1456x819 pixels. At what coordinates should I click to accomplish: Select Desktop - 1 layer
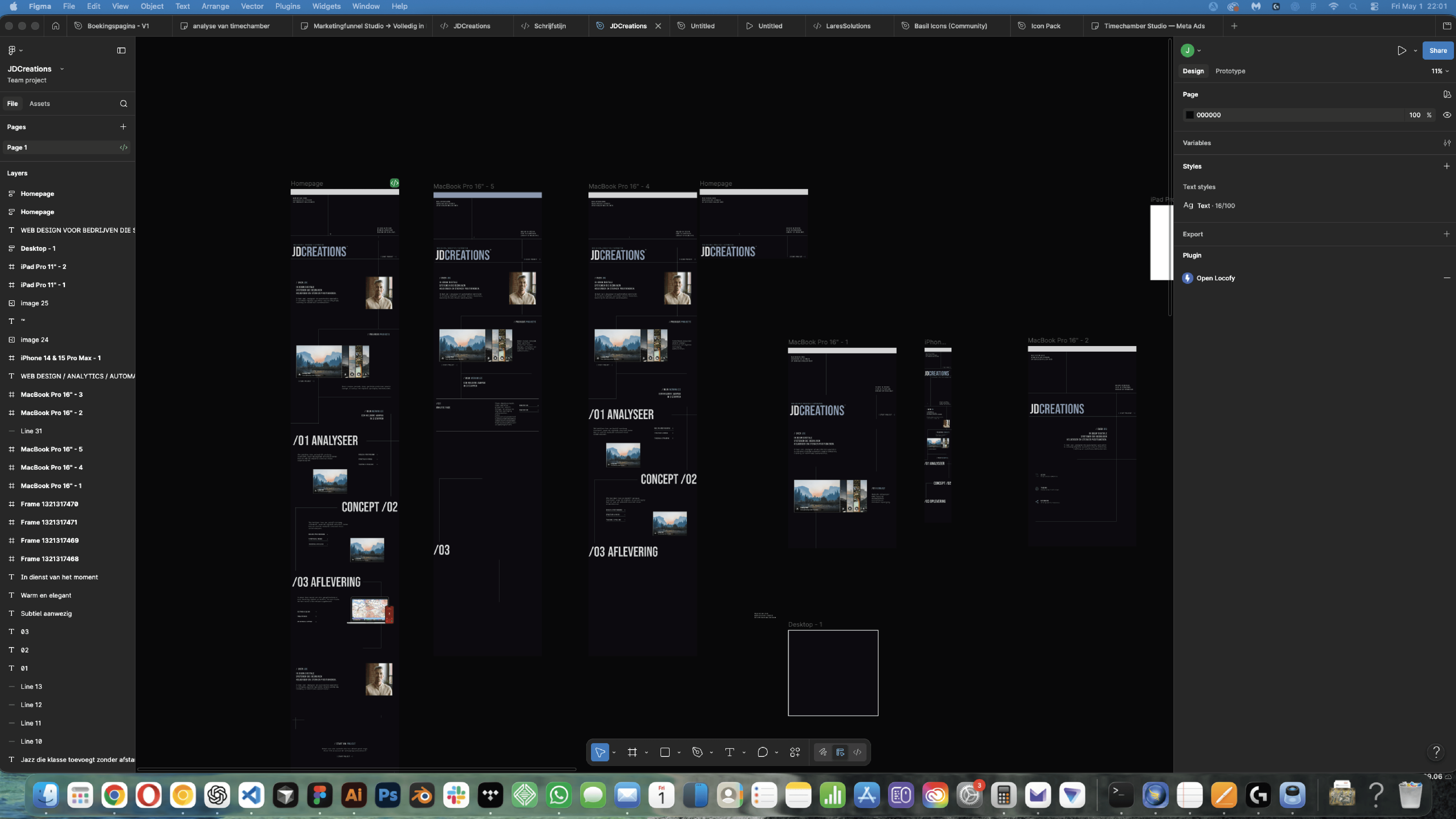(x=68, y=249)
